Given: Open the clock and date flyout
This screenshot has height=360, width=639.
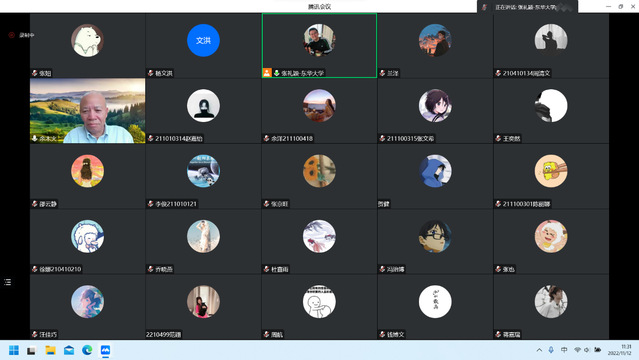Looking at the screenshot, I should point(619,350).
